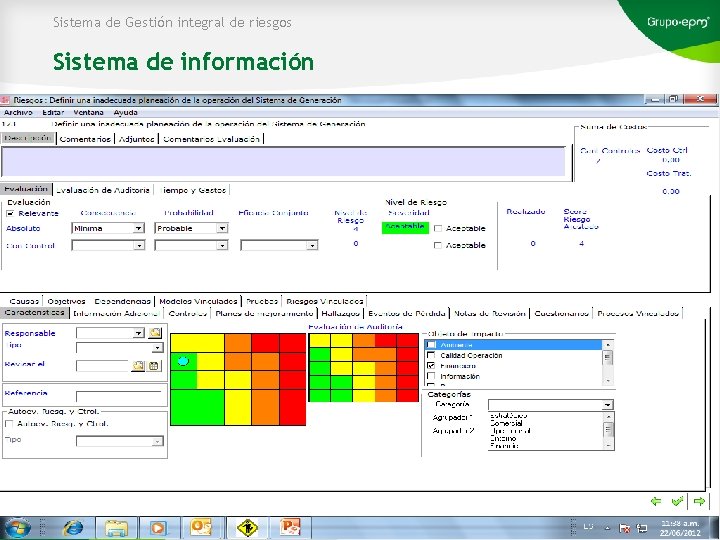Open the Responsable lookup folder icon
720x540 pixels.
155,333
